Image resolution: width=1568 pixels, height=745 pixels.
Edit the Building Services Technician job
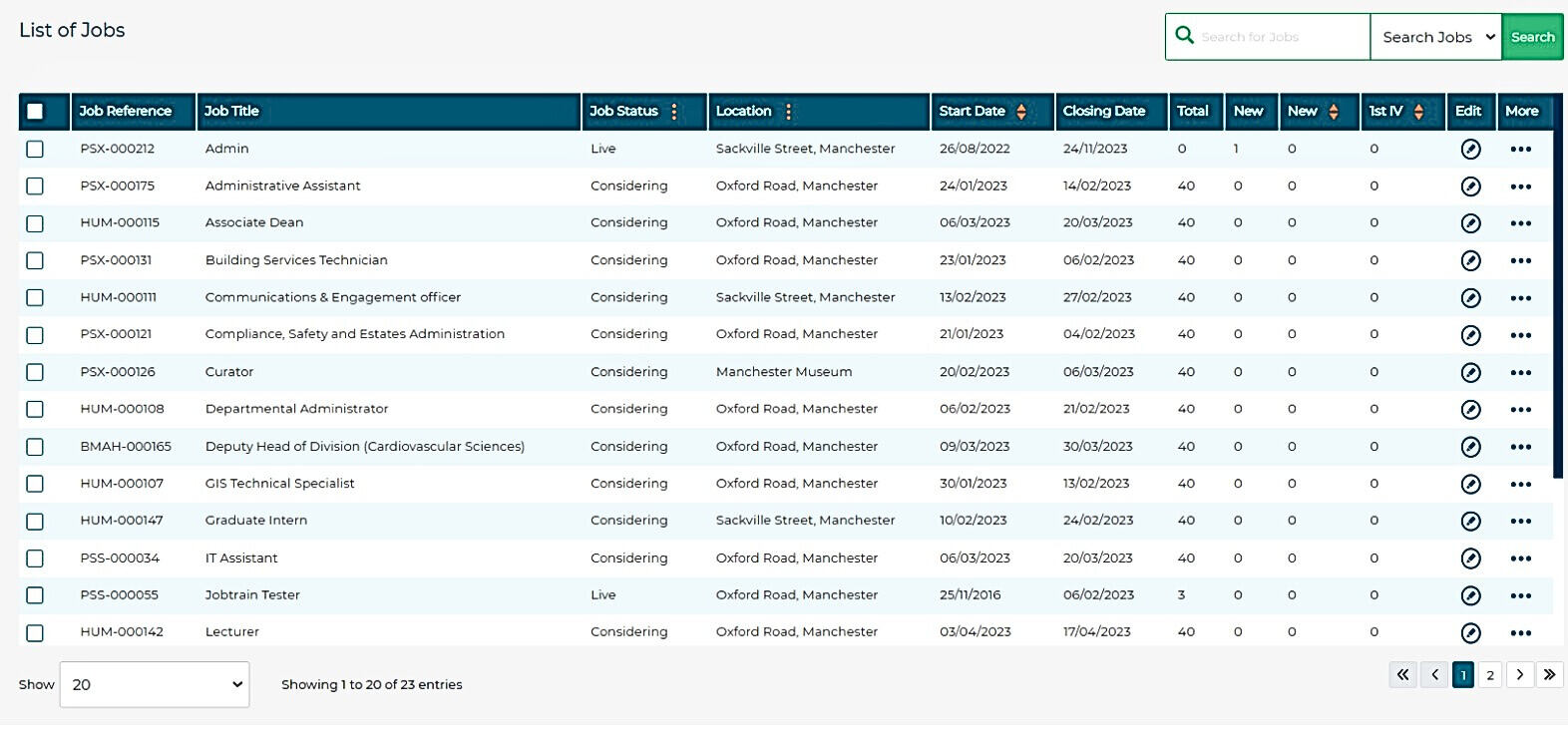pos(1470,261)
